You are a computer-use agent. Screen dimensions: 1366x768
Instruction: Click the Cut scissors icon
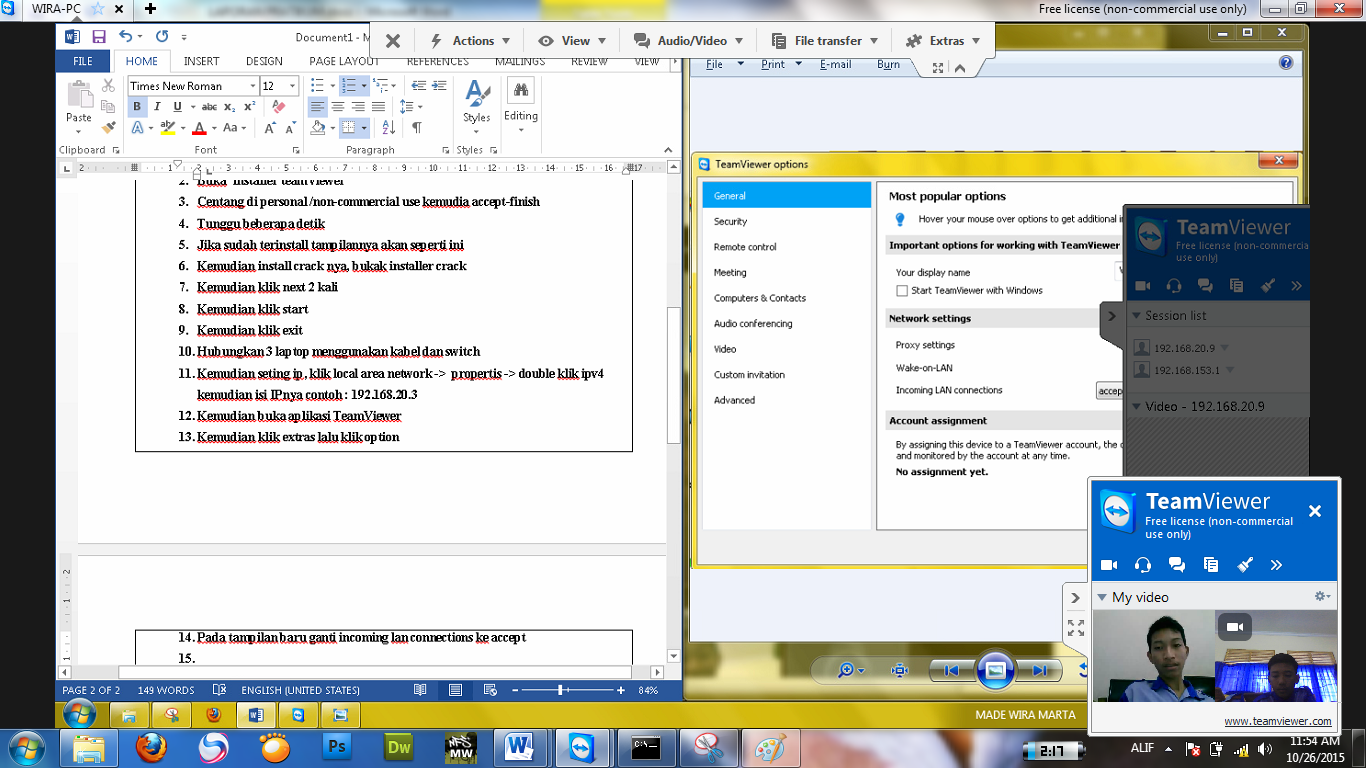tap(108, 86)
